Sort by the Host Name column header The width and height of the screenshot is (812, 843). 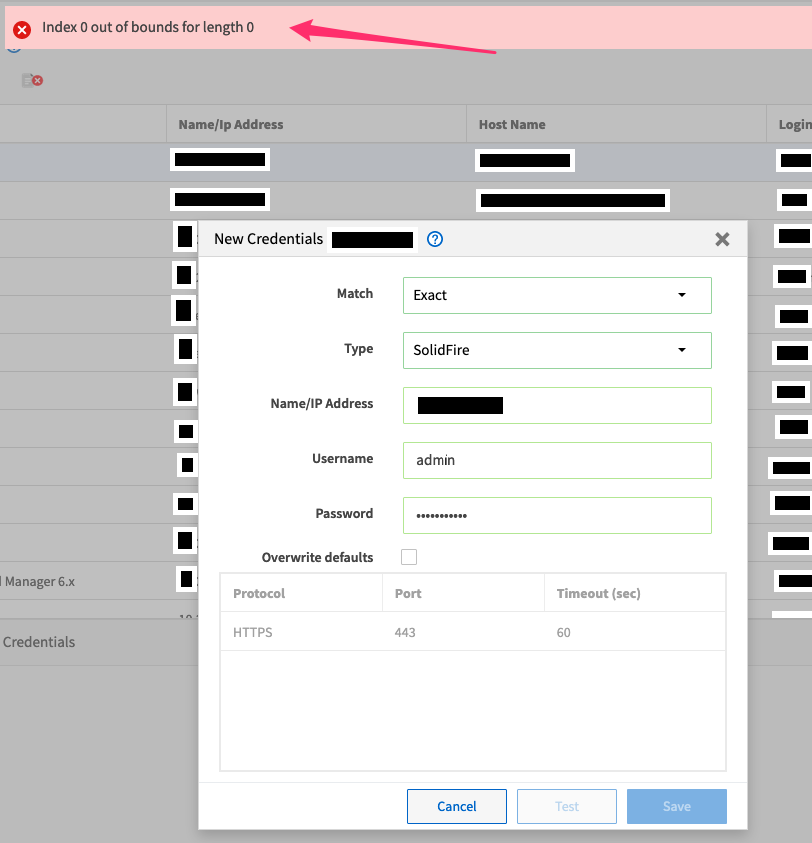point(512,125)
